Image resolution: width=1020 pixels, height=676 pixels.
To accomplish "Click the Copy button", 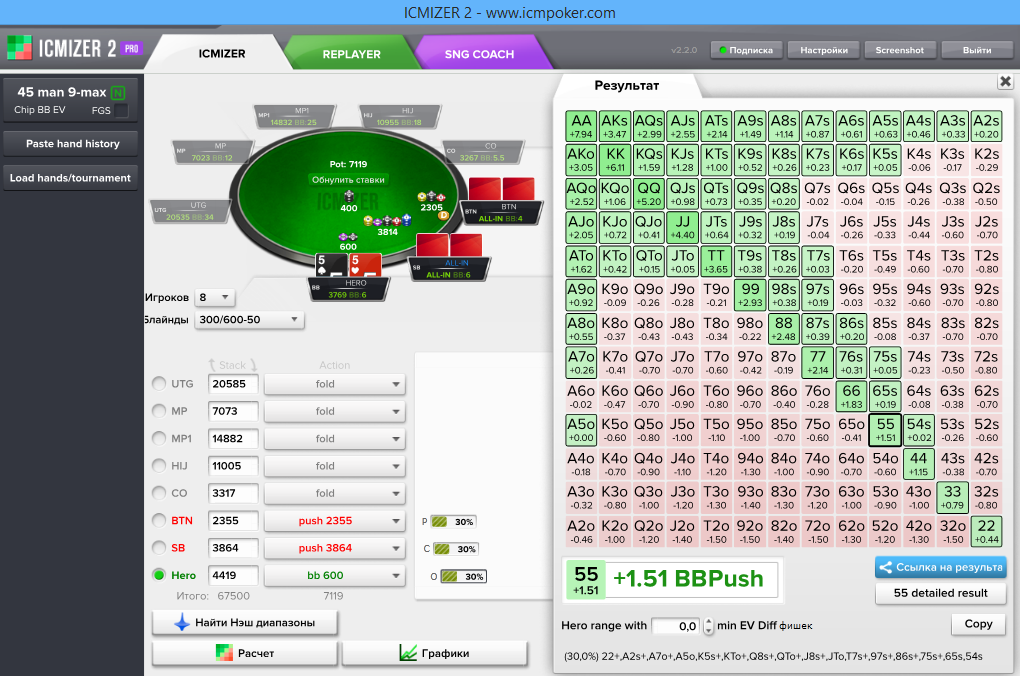I will point(978,624).
